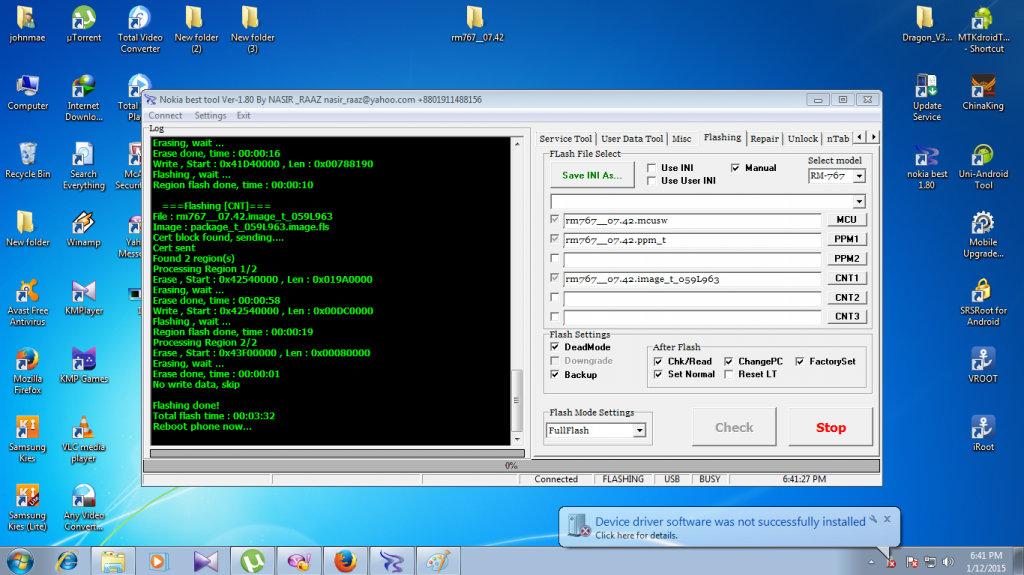Click the Firefox icon in the taskbar
Image resolution: width=1024 pixels, height=575 pixels.
click(345, 560)
